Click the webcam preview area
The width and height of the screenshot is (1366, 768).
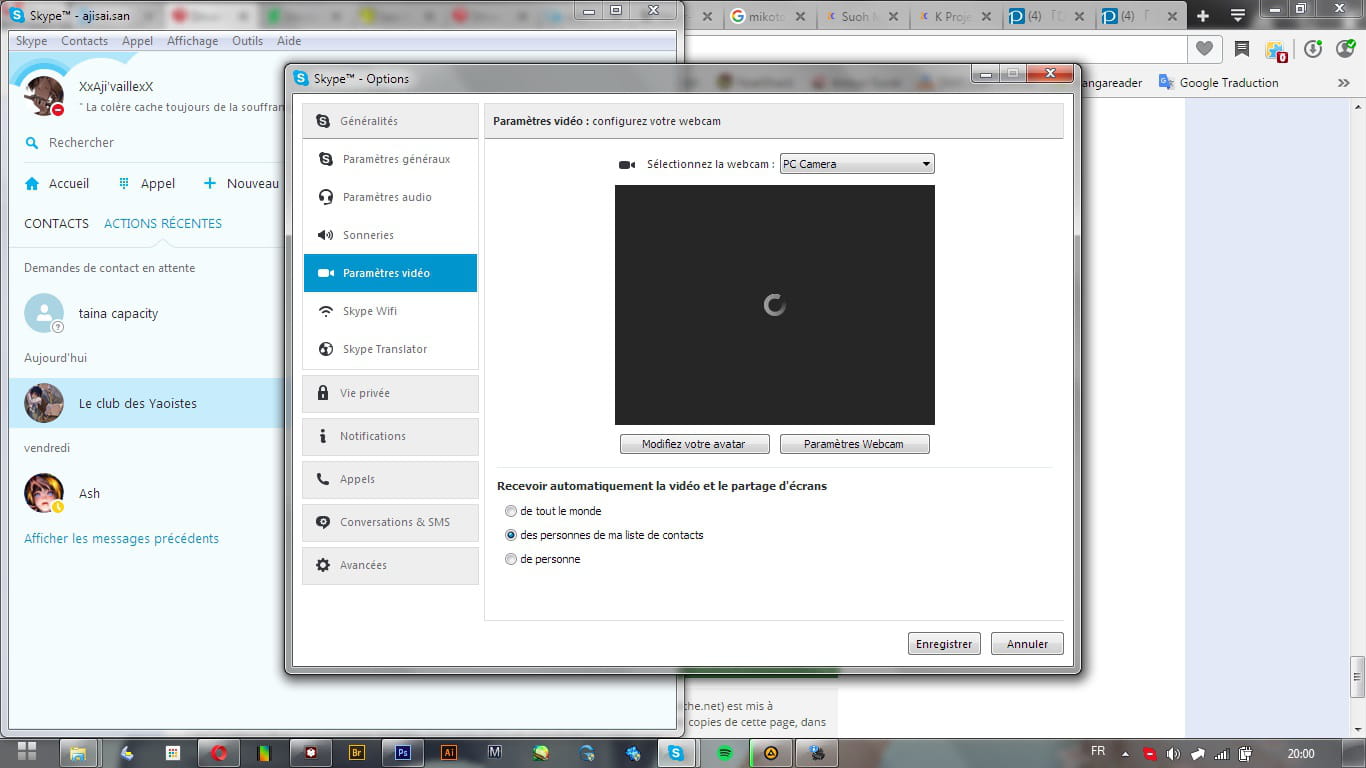775,305
